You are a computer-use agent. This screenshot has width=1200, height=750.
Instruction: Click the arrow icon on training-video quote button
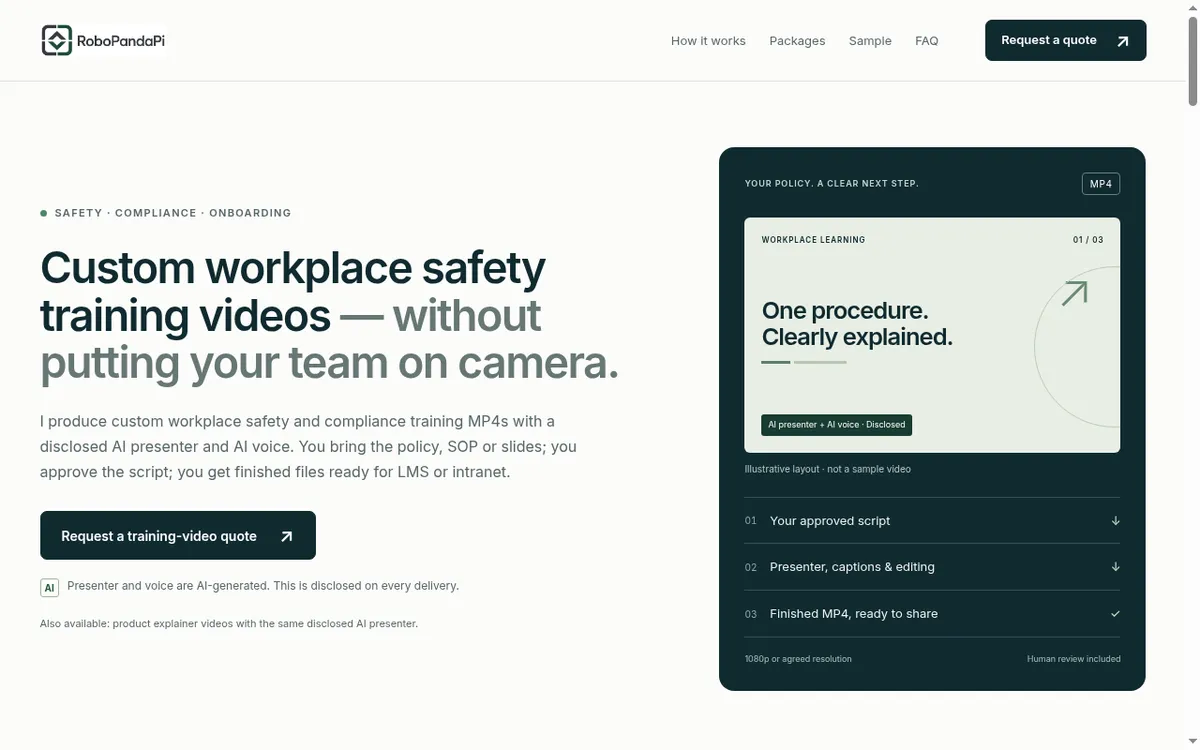[287, 536]
